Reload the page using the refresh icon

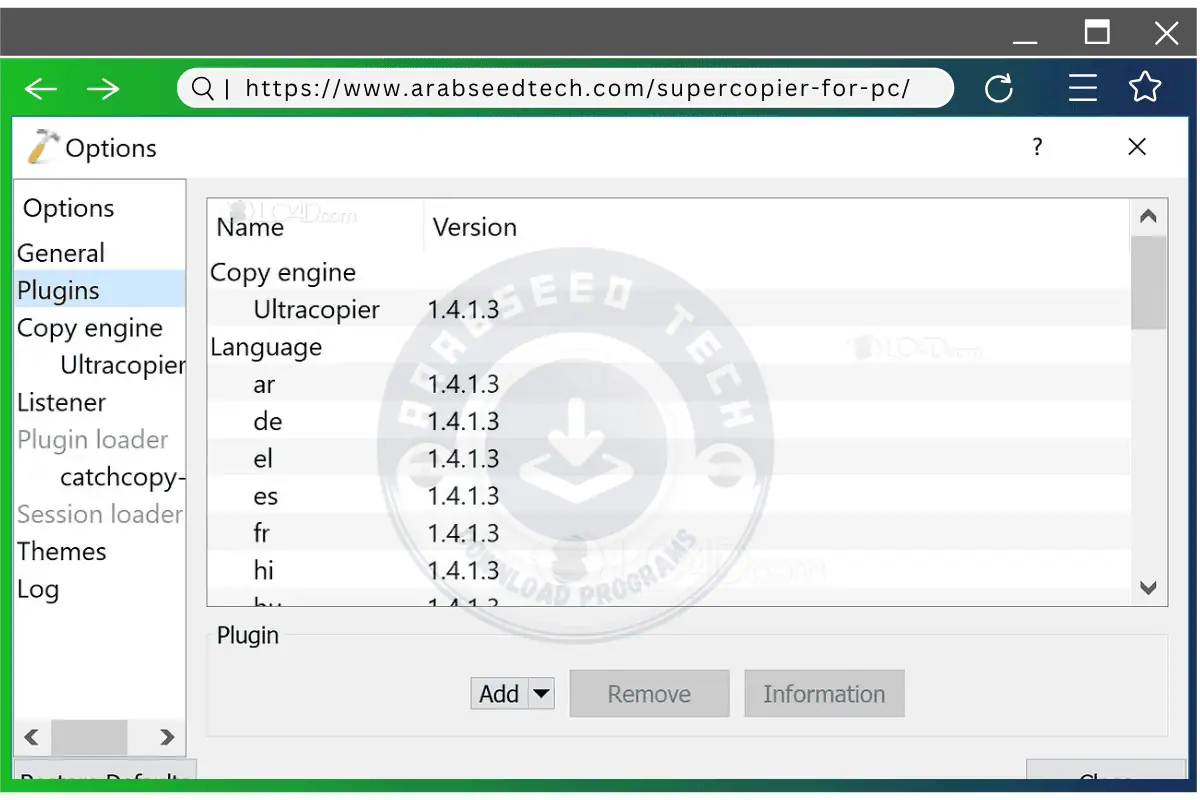tap(1000, 88)
